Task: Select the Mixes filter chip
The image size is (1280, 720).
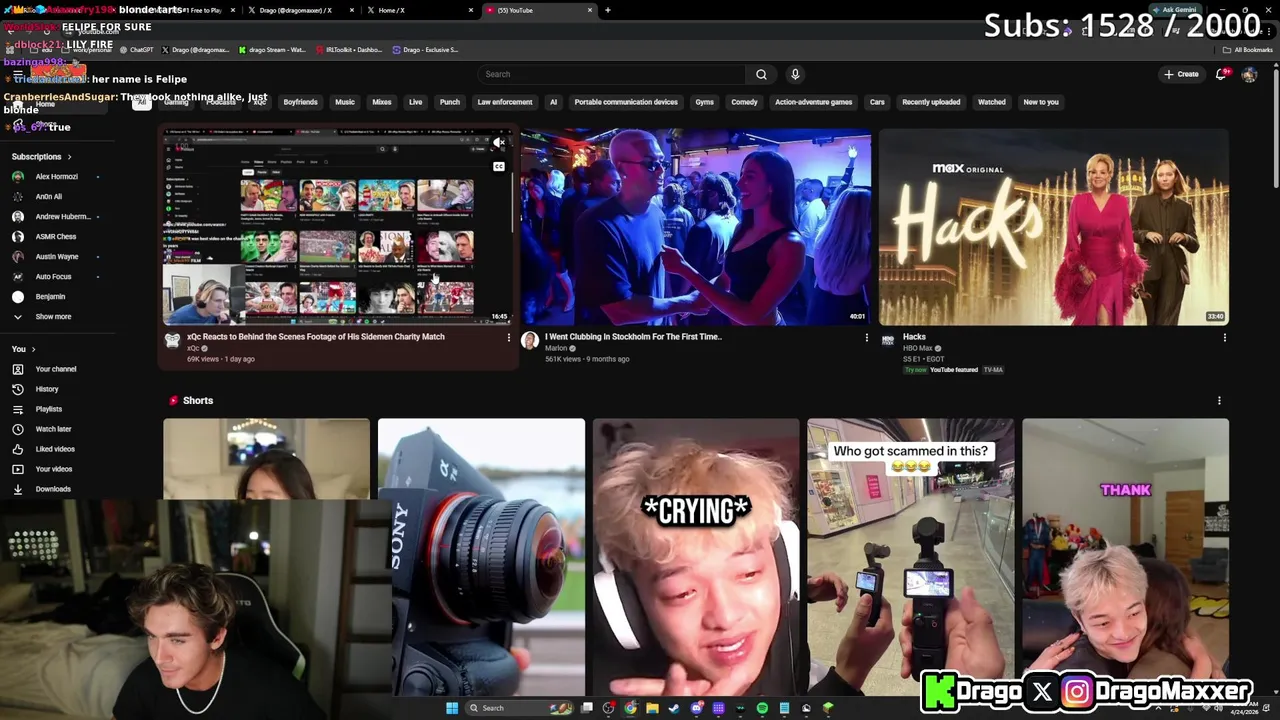Action: point(382,102)
